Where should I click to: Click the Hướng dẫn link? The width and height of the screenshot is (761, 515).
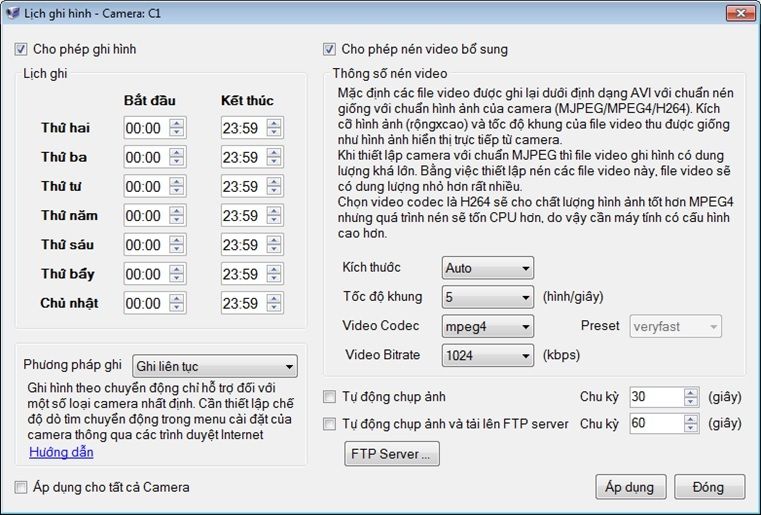[x=61, y=452]
